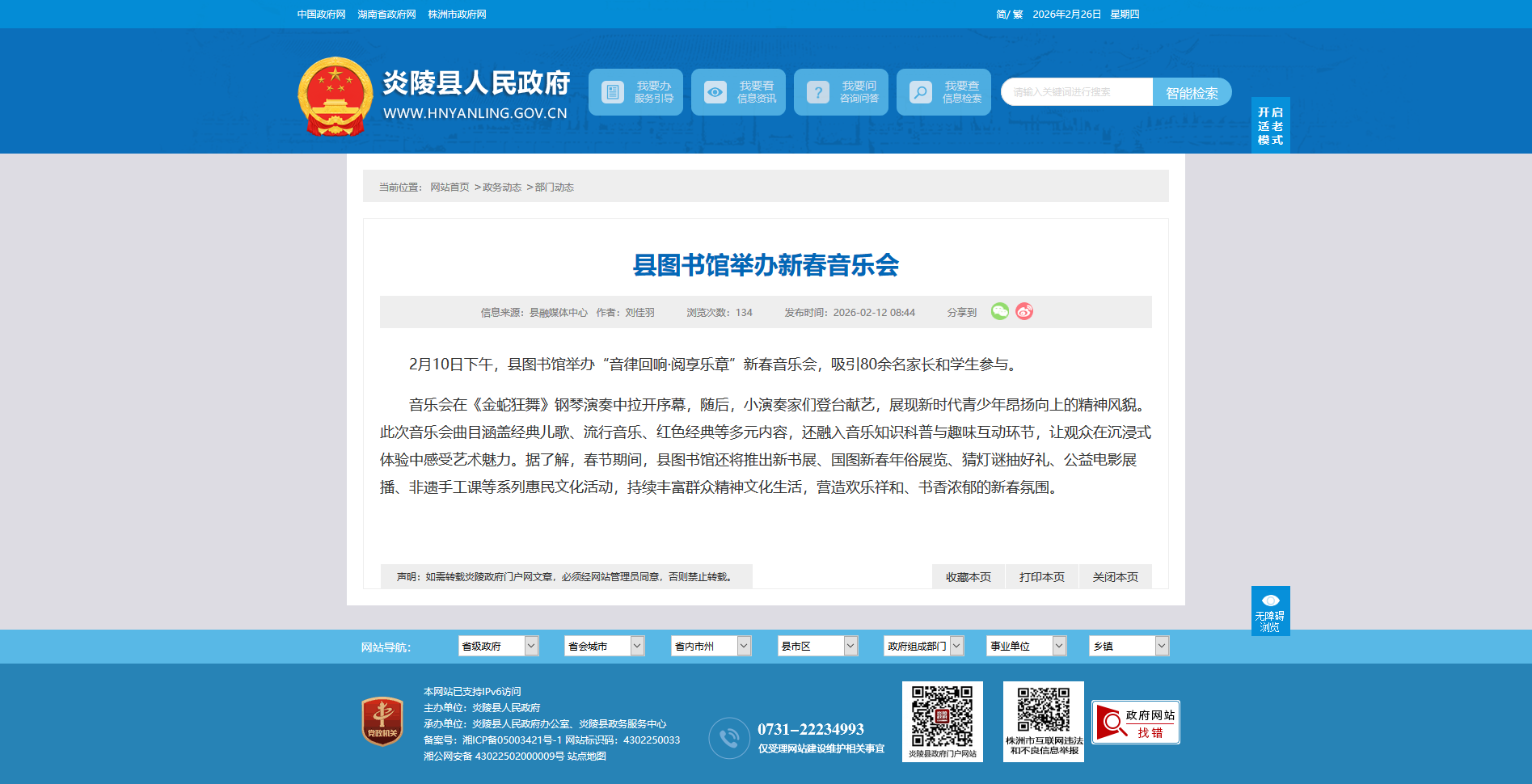The width and height of the screenshot is (1532, 784).
Task: Toggle 开启适老模式 elderly-friendly mode
Action: [x=1270, y=125]
